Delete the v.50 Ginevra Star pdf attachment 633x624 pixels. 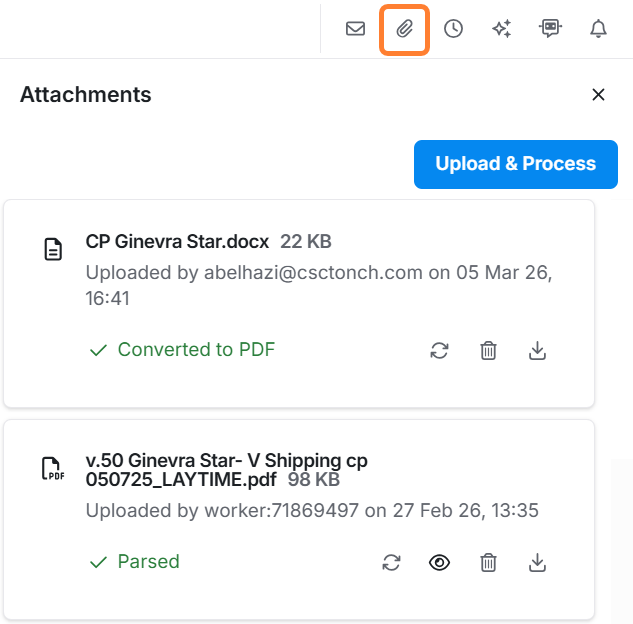tap(488, 563)
